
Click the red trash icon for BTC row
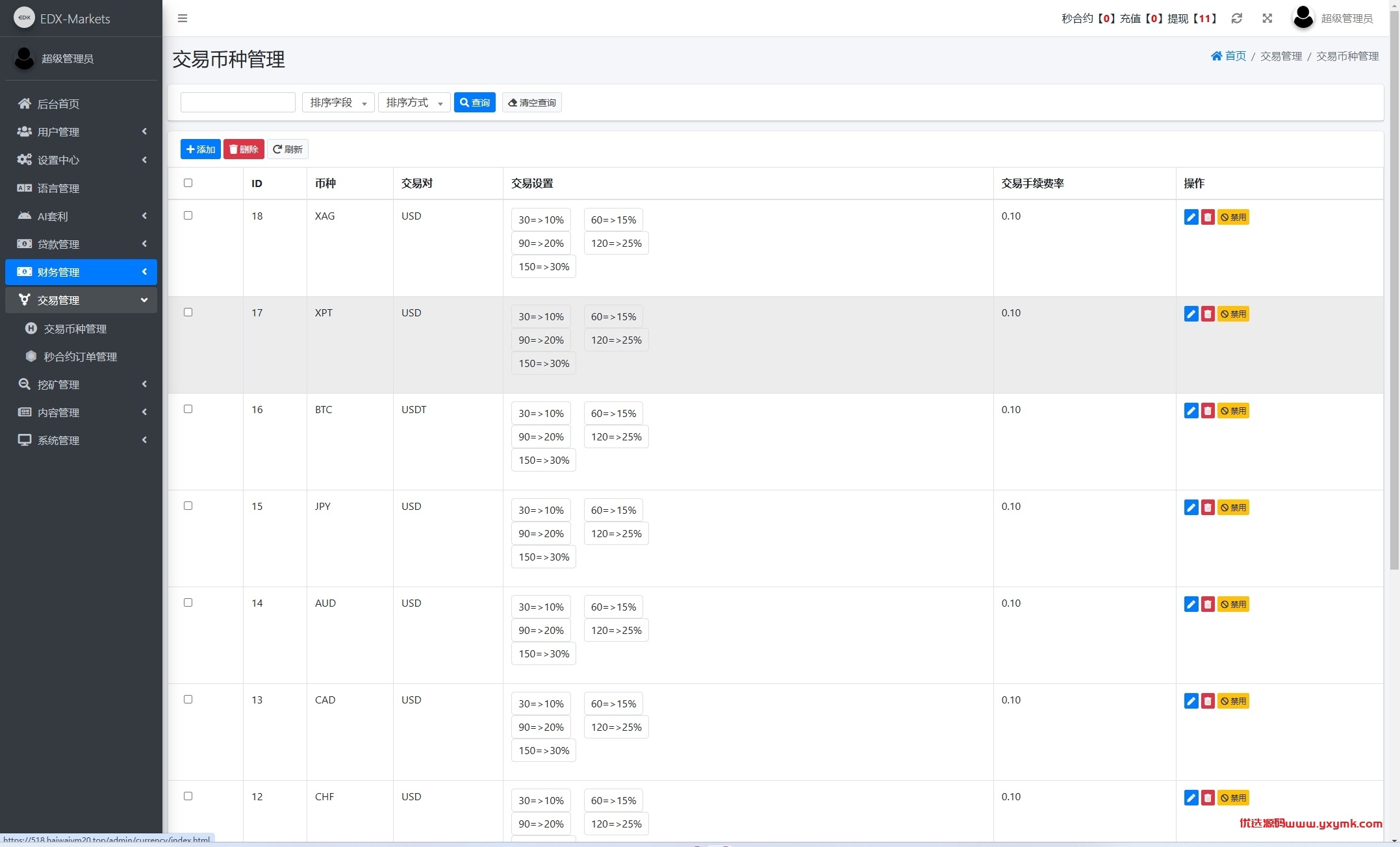(1208, 411)
